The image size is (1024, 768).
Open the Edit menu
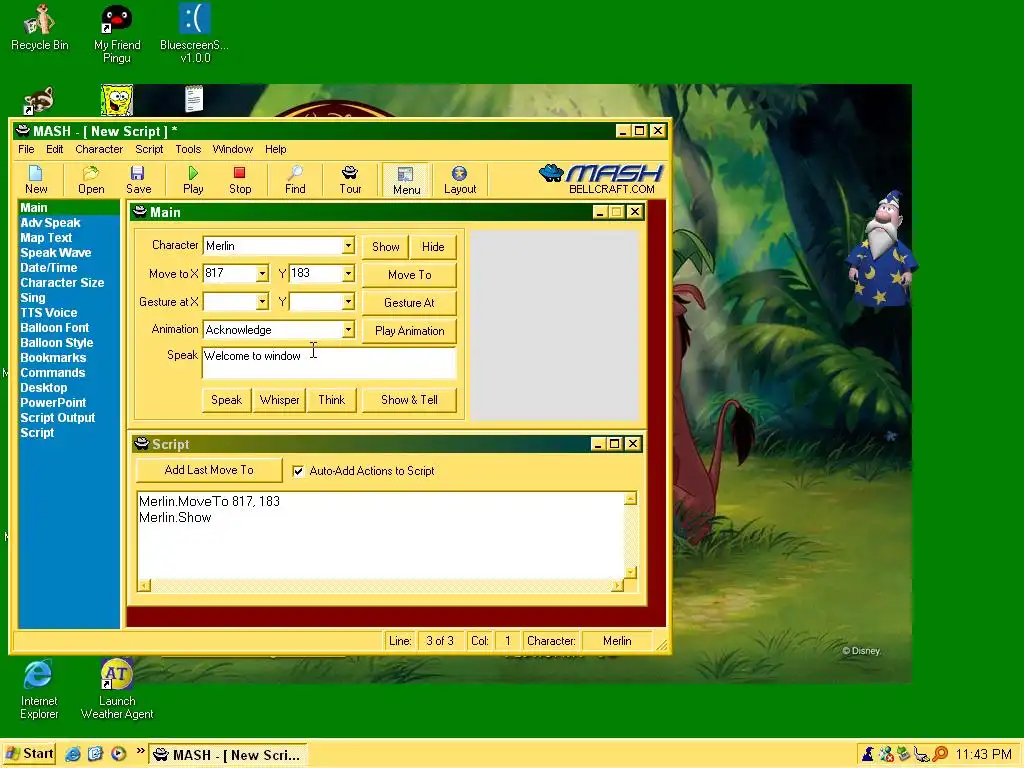point(54,149)
